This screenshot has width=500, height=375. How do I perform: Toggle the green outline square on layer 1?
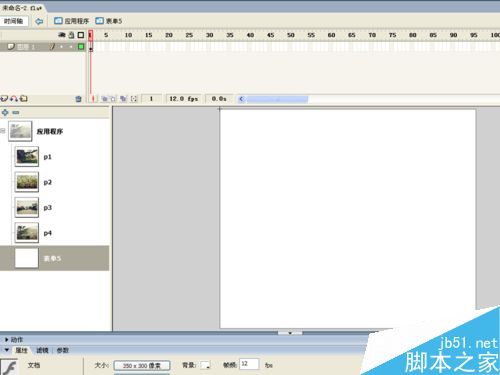(81, 47)
